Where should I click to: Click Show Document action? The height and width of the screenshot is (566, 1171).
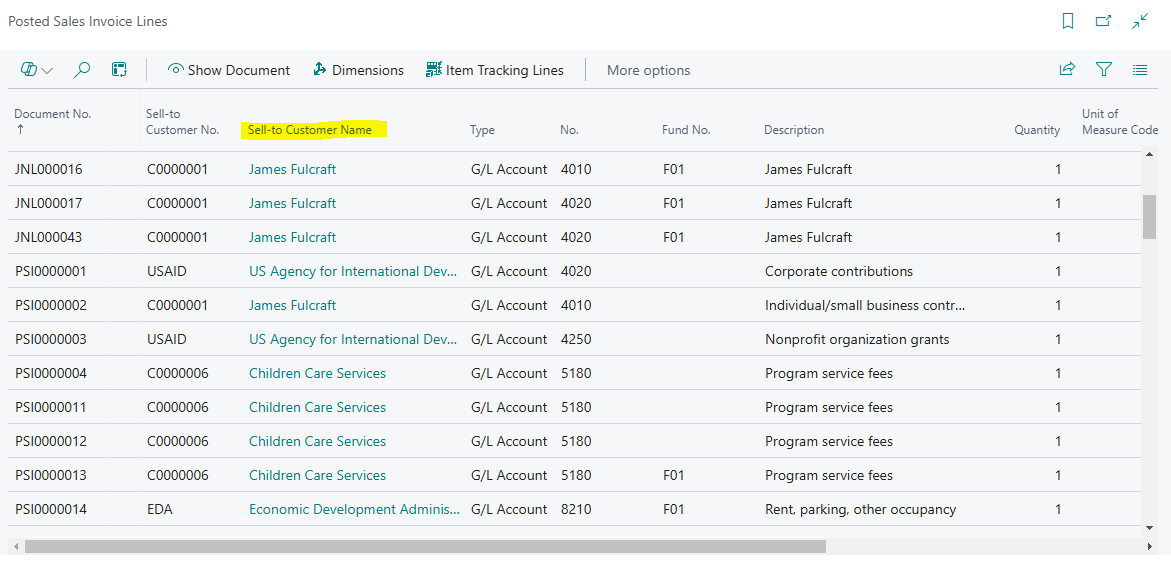click(229, 70)
